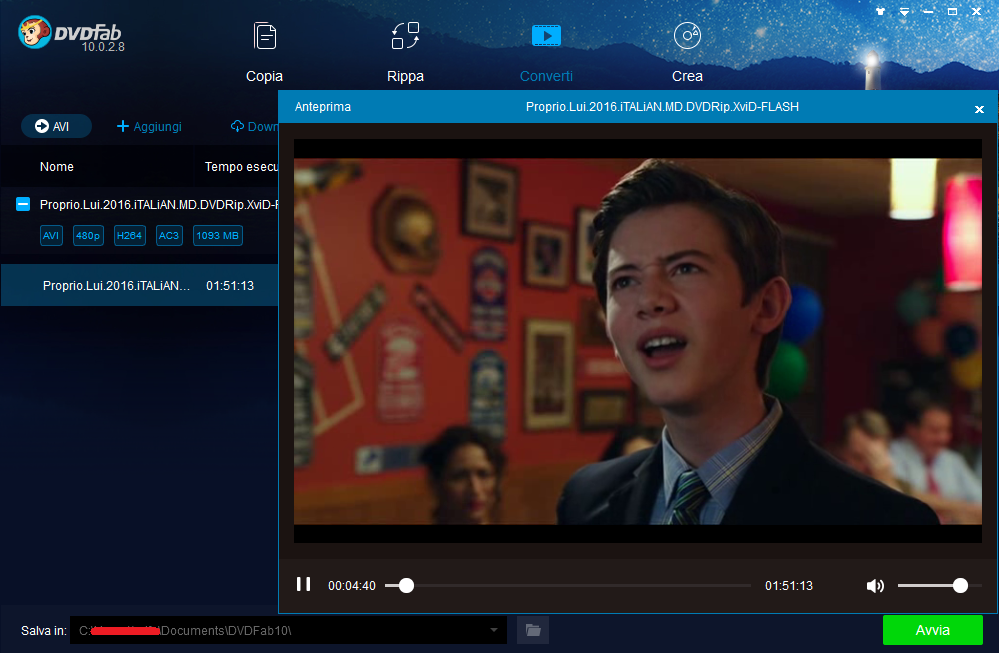The height and width of the screenshot is (653, 999).
Task: Open the Copia module
Action: (x=264, y=54)
